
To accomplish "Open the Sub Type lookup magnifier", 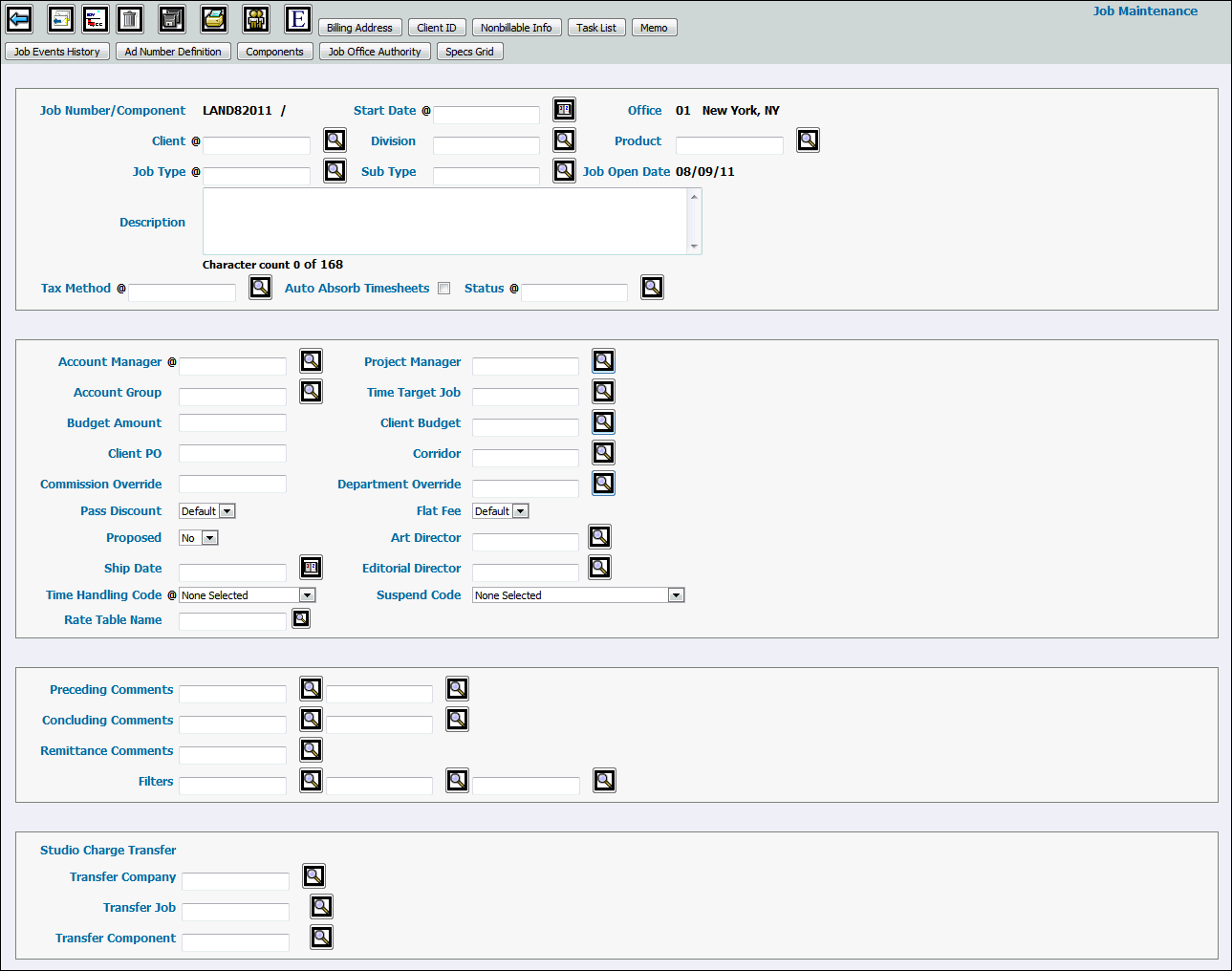I will pyautogui.click(x=565, y=171).
